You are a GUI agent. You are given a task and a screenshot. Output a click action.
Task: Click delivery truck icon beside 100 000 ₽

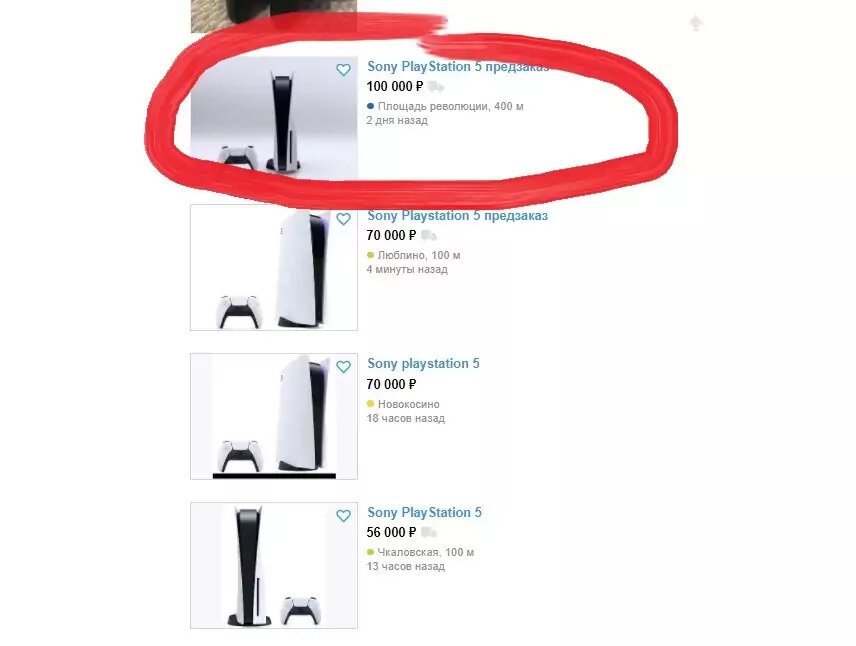click(436, 86)
